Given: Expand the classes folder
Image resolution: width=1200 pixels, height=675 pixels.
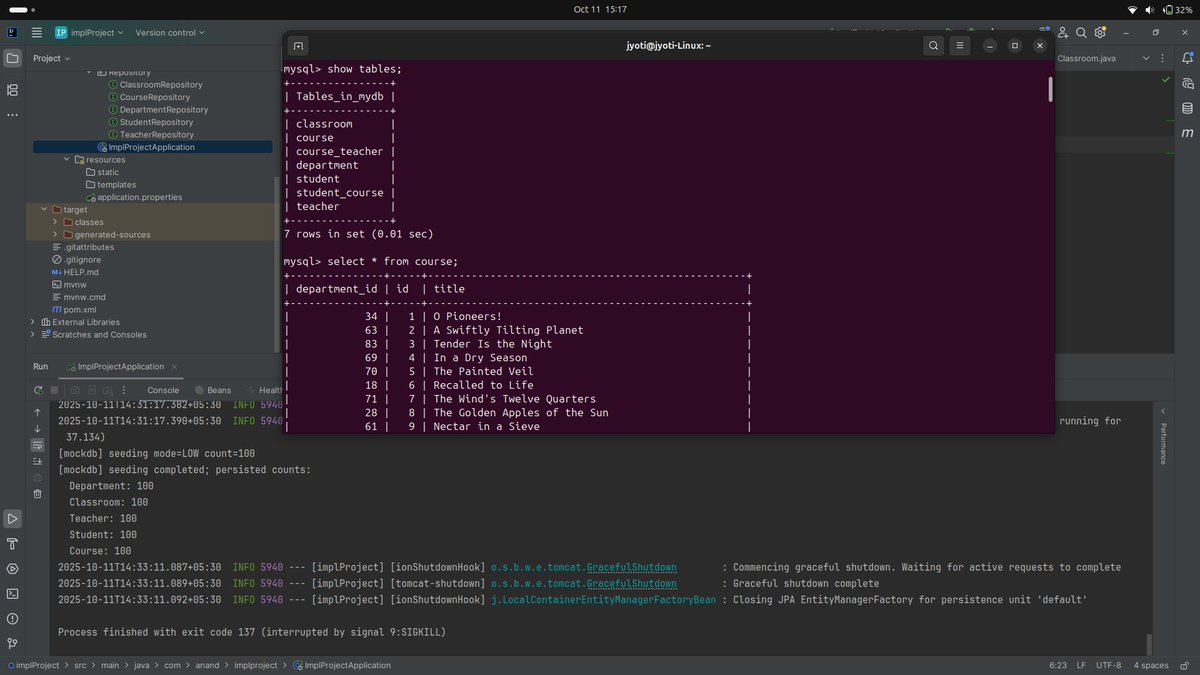Looking at the screenshot, I should (x=55, y=222).
